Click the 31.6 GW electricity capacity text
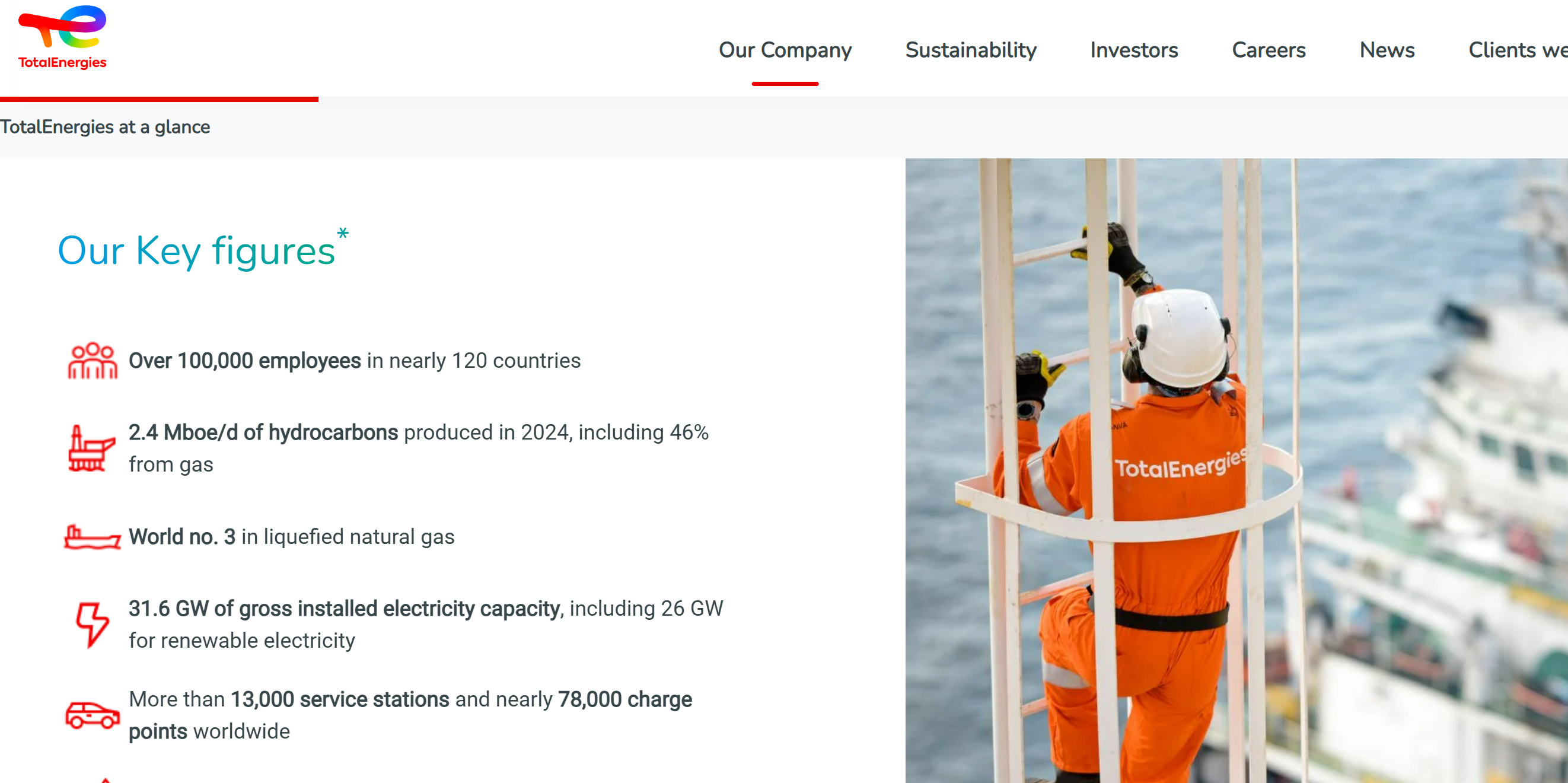This screenshot has height=783, width=1568. [x=344, y=609]
